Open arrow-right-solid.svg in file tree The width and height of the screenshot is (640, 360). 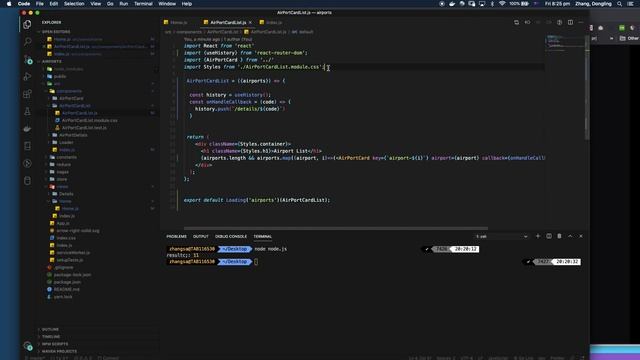pyautogui.click(x=78, y=231)
